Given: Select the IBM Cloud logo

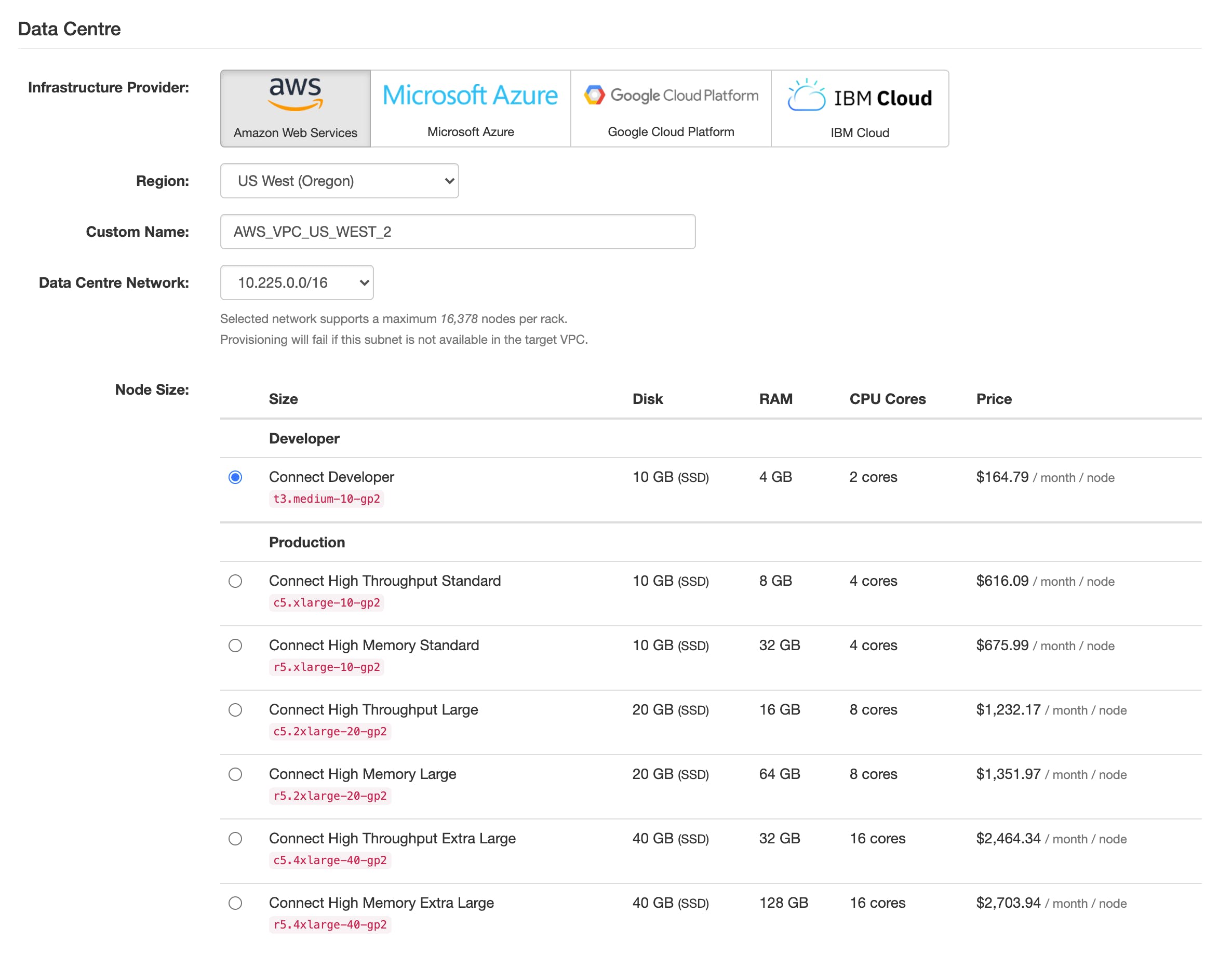Looking at the screenshot, I should click(859, 97).
